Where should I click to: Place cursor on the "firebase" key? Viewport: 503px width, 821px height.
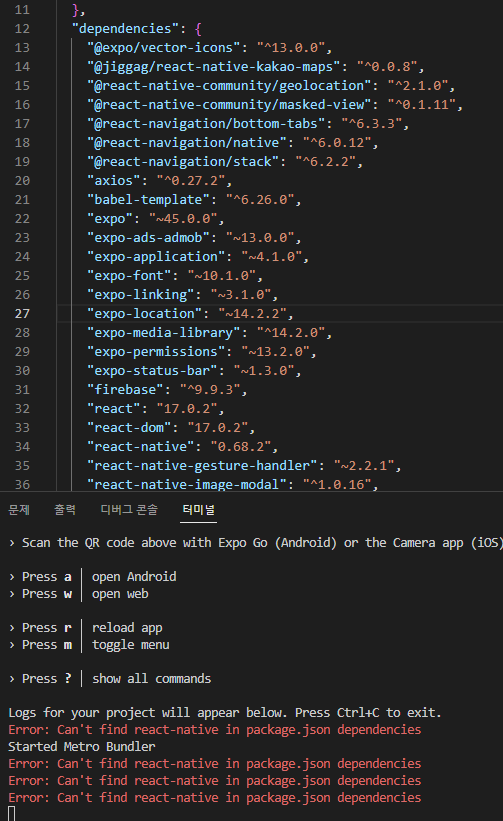pos(125,390)
